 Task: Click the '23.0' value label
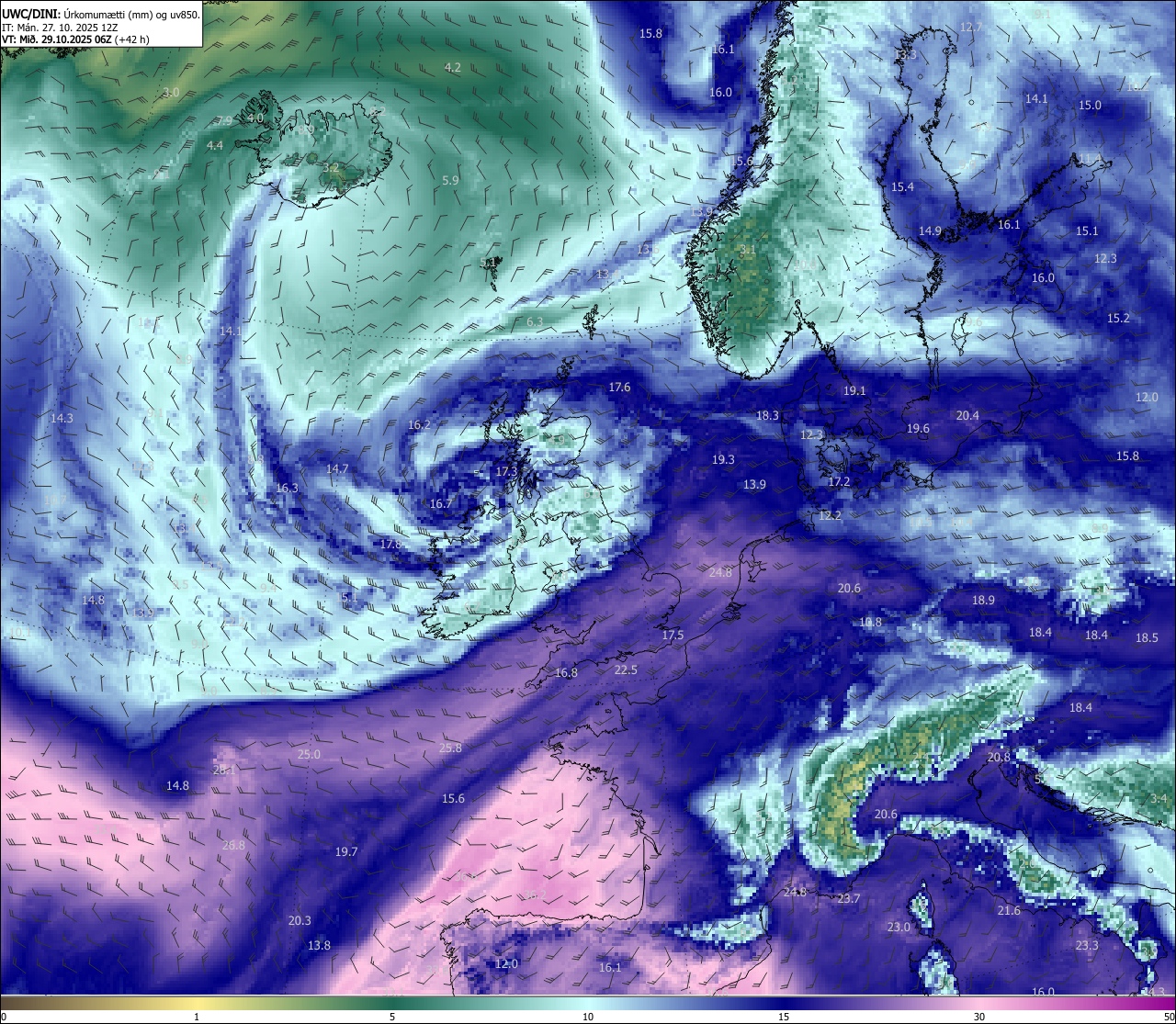click(899, 928)
